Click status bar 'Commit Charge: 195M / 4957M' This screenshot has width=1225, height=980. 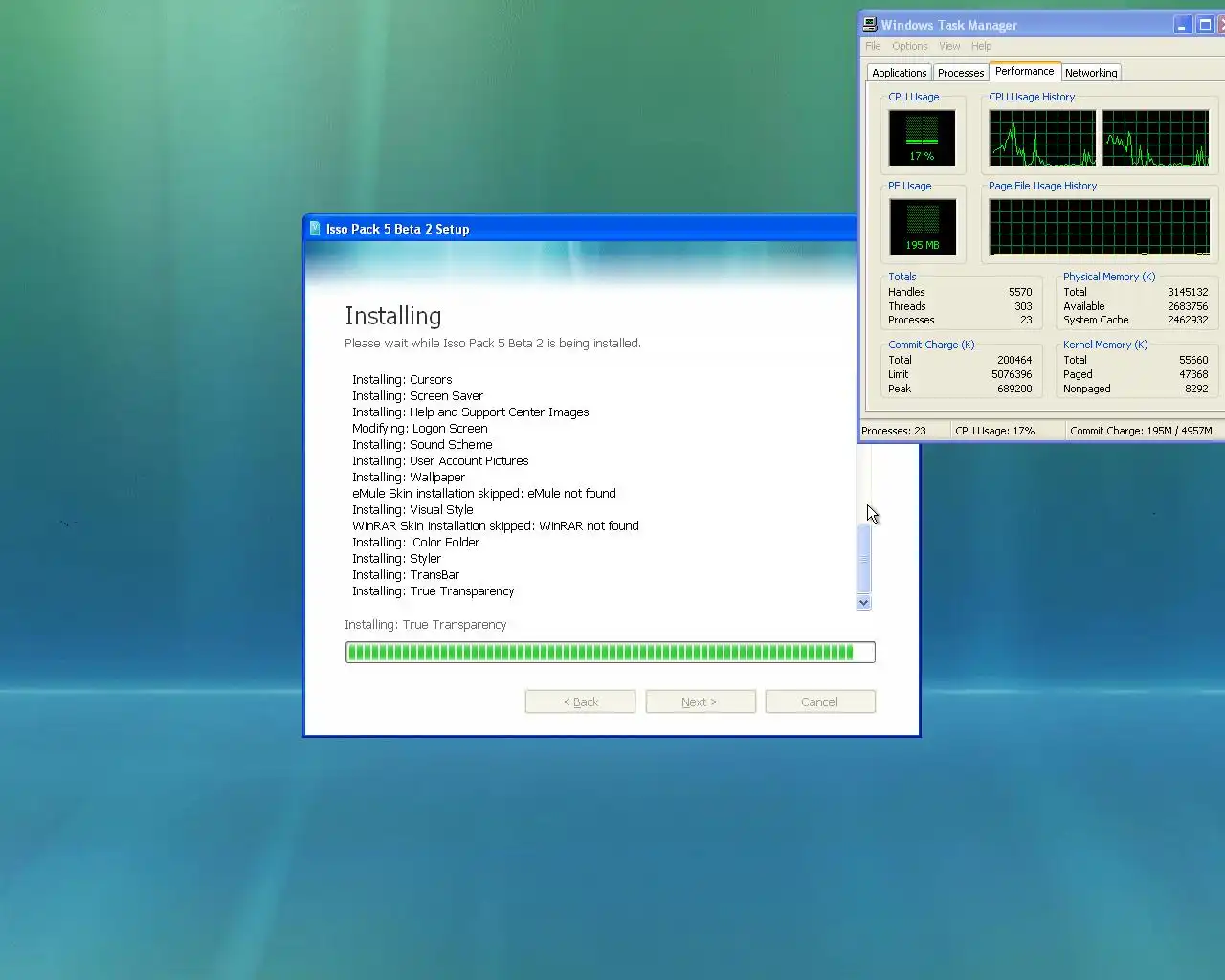(x=1142, y=431)
